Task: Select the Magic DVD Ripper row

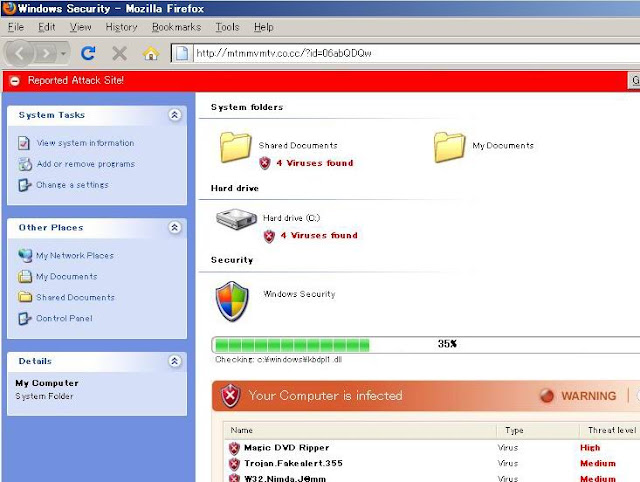Action: (x=432, y=448)
